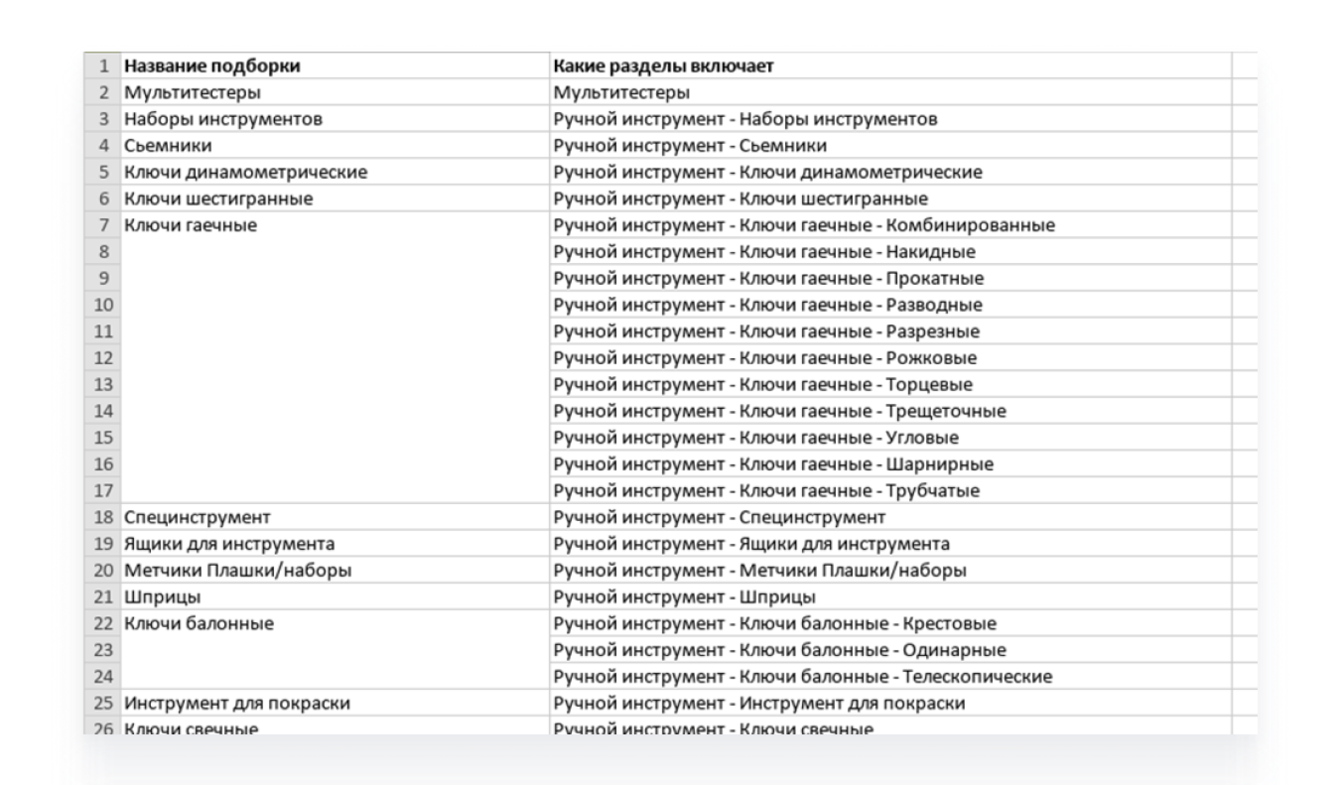
Task: Select the 'Название подборки' header cell
Action: coord(212,67)
